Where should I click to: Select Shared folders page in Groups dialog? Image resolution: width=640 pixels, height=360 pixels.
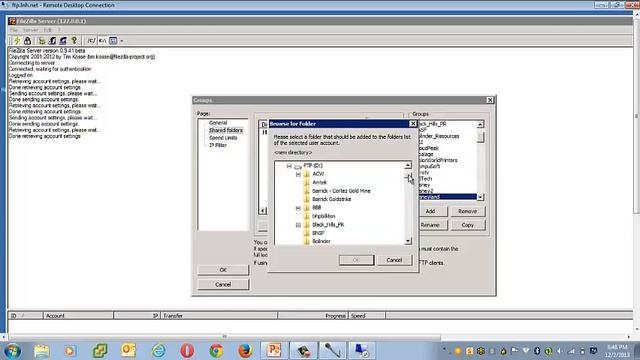[226, 130]
